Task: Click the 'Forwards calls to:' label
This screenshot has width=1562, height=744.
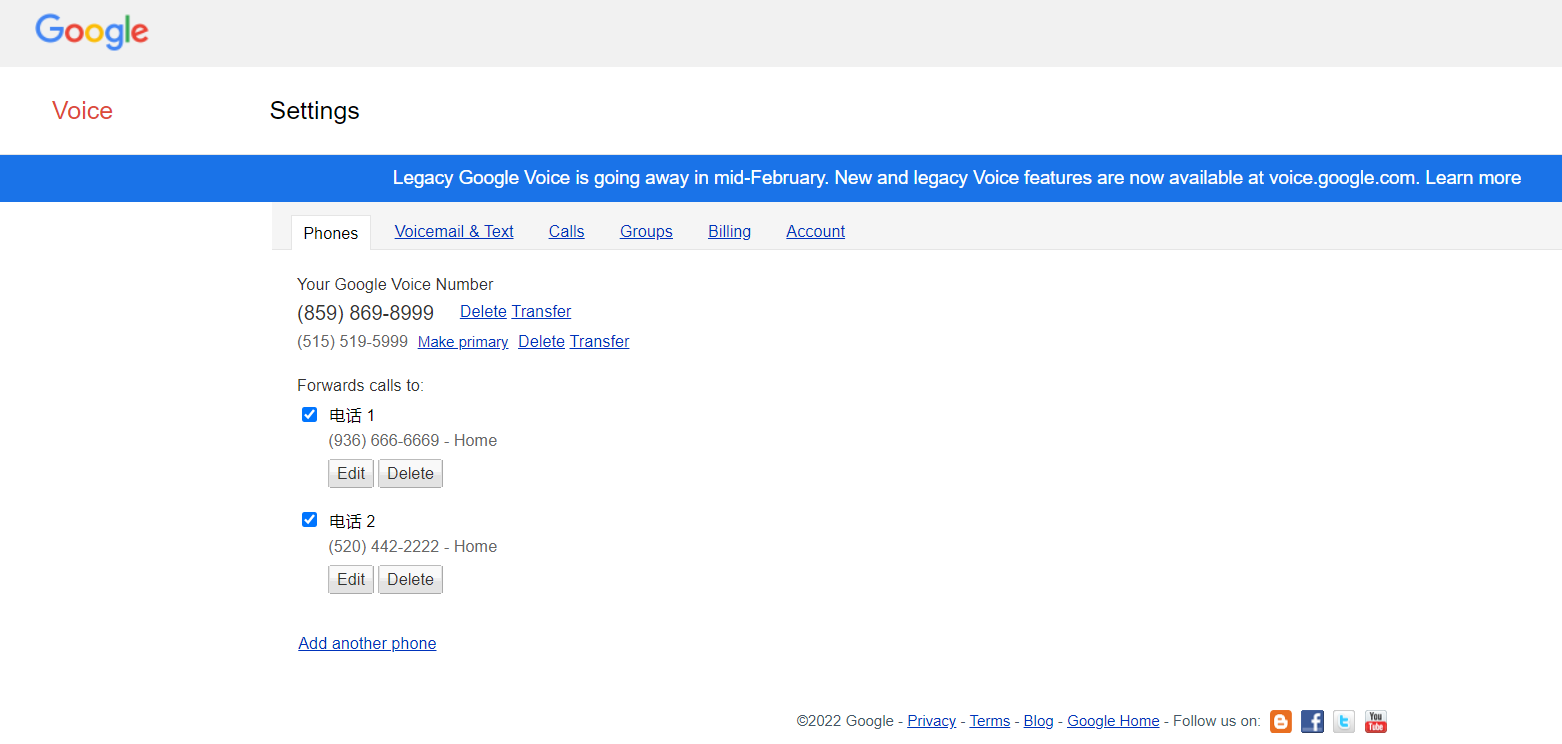Action: click(360, 386)
